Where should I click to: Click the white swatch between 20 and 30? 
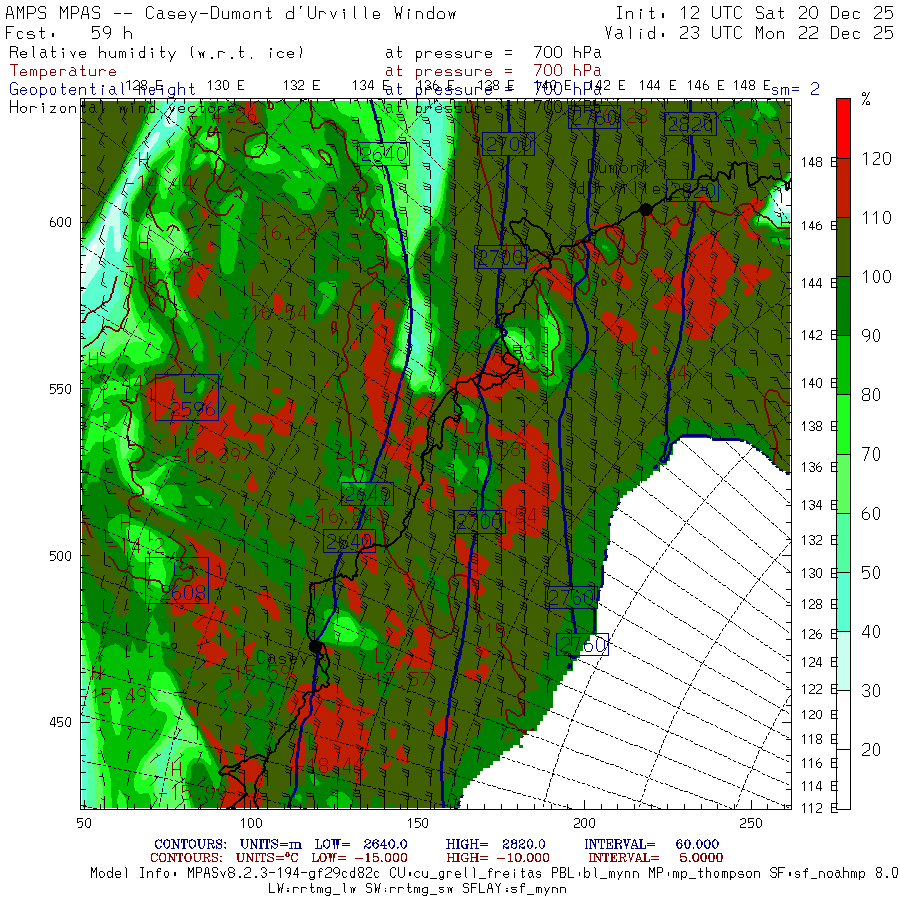pyautogui.click(x=843, y=720)
